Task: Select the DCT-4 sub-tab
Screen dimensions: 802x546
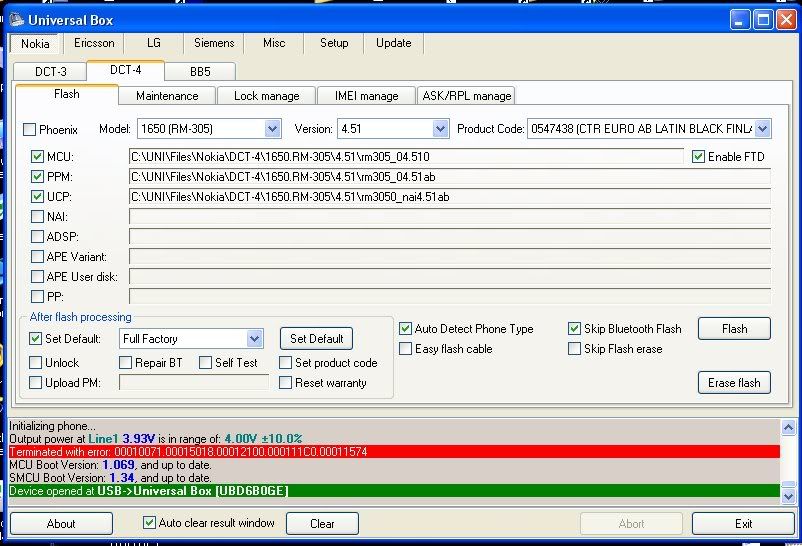Action: pyautogui.click(x=126, y=70)
